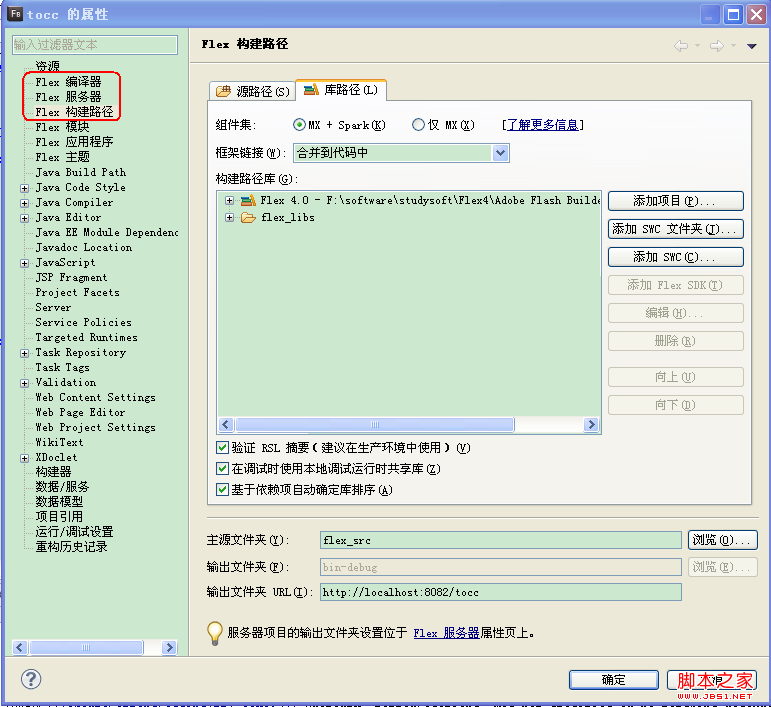Click the flex_libs folder icon
The height and width of the screenshot is (707, 771).
point(248,217)
